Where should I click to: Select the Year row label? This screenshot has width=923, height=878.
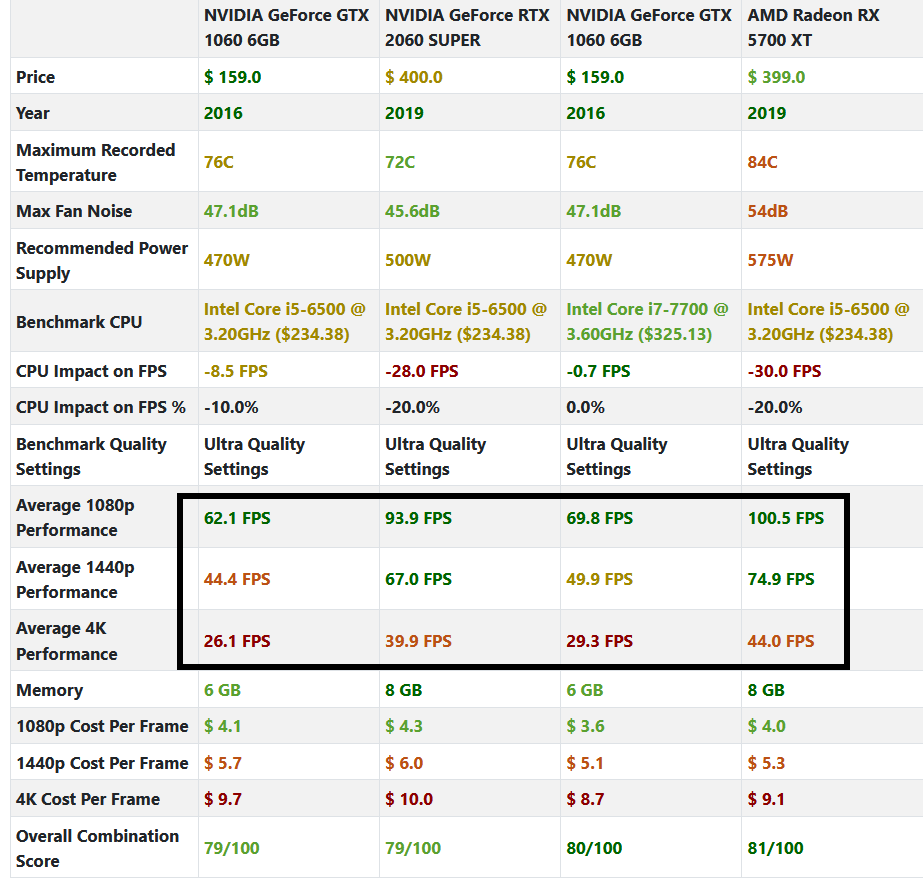pos(32,113)
